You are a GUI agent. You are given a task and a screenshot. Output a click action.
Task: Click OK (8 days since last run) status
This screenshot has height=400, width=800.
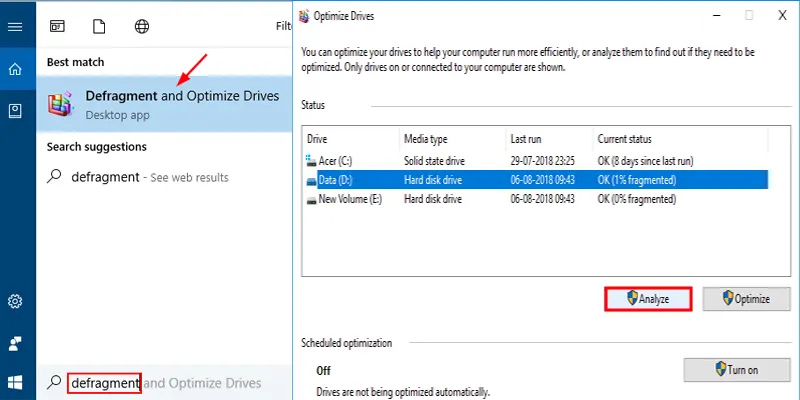[645, 161]
